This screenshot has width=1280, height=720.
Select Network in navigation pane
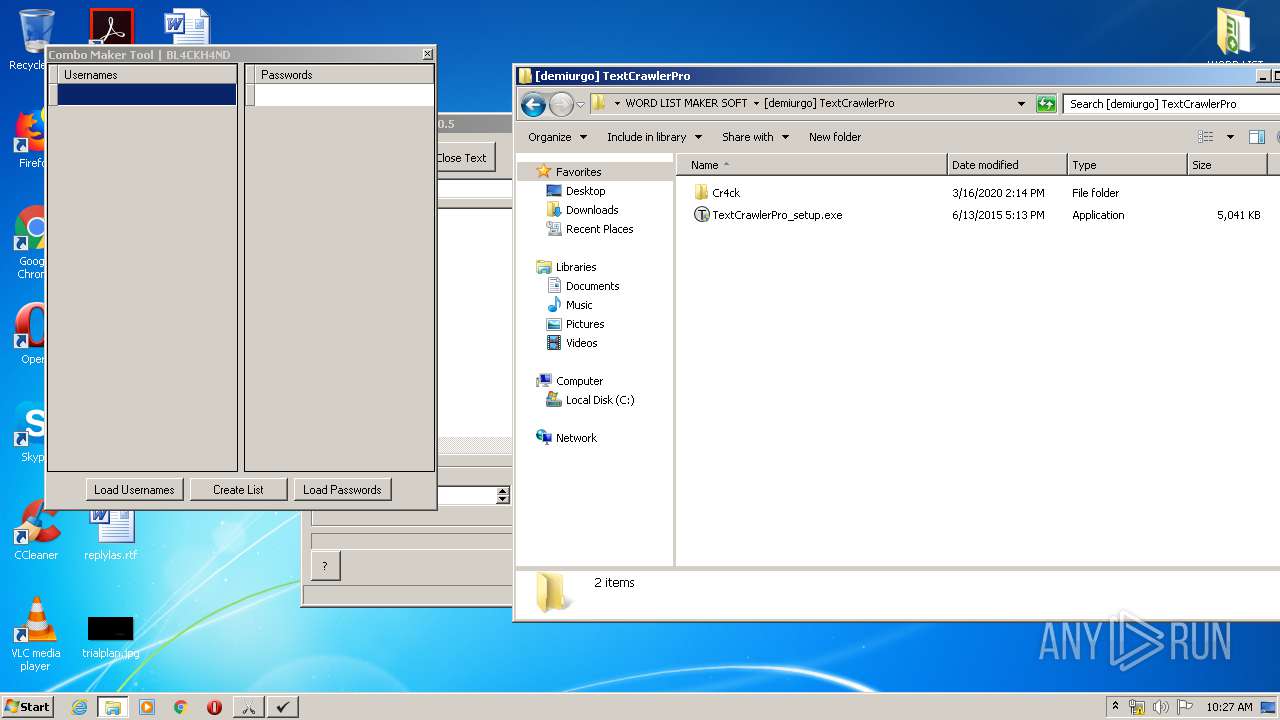(x=576, y=438)
